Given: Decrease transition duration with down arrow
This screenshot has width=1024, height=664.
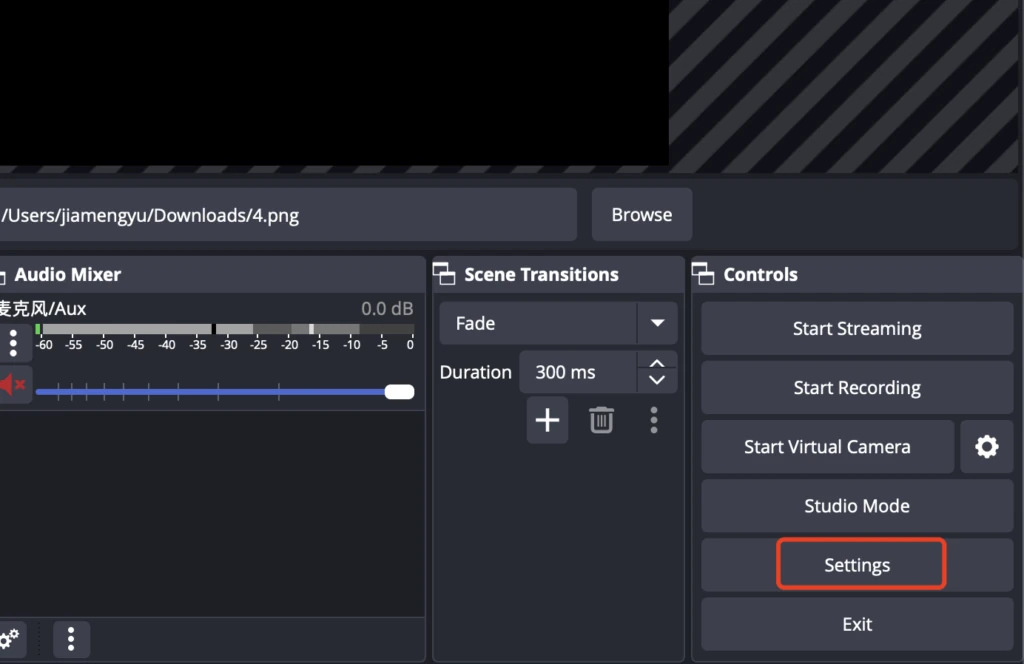Looking at the screenshot, I should [657, 381].
